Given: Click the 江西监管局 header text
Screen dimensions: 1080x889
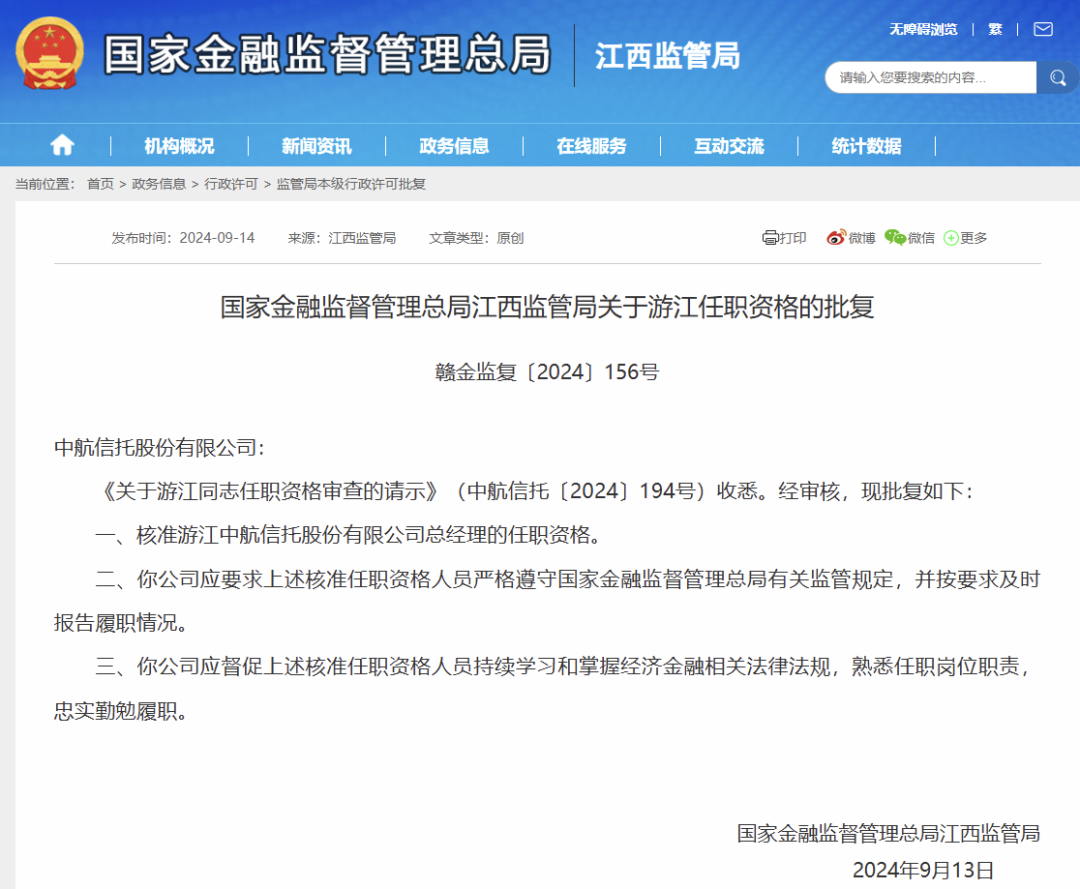Looking at the screenshot, I should pyautogui.click(x=667, y=56).
